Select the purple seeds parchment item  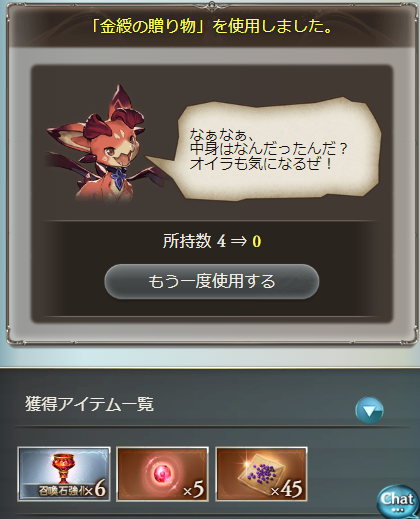[261, 474]
